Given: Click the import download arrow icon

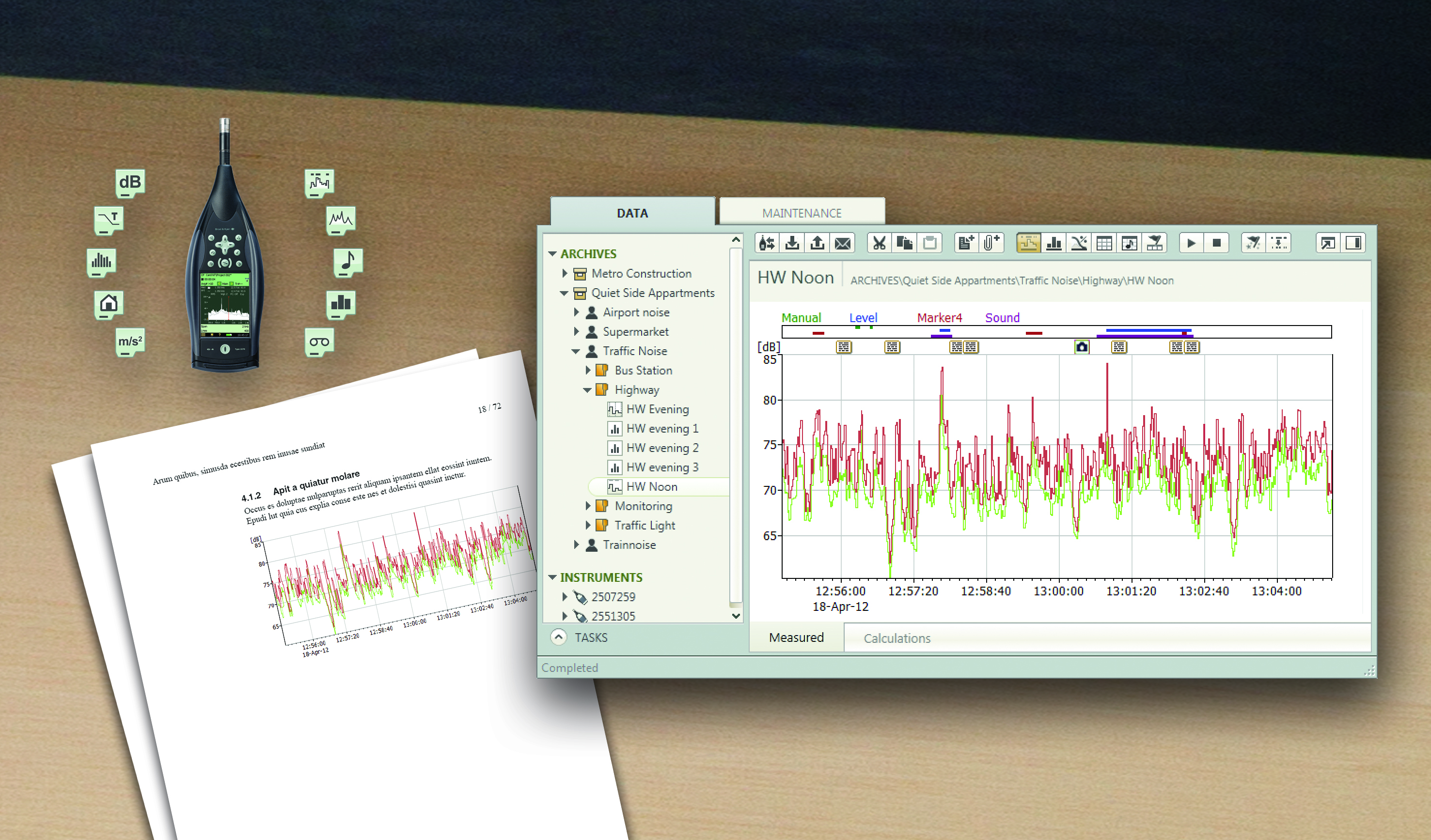Looking at the screenshot, I should coord(792,244).
